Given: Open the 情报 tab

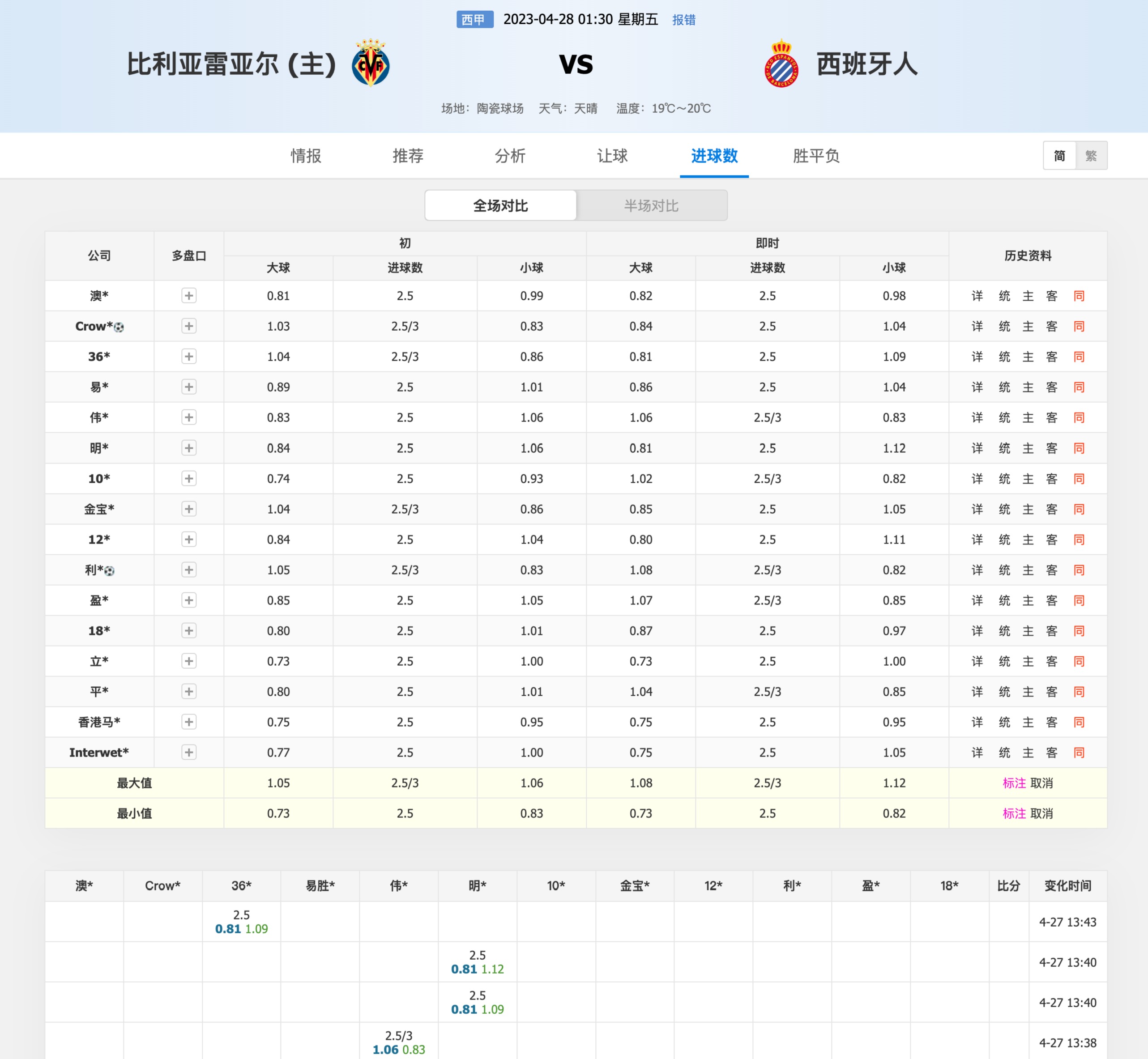Looking at the screenshot, I should tap(306, 156).
